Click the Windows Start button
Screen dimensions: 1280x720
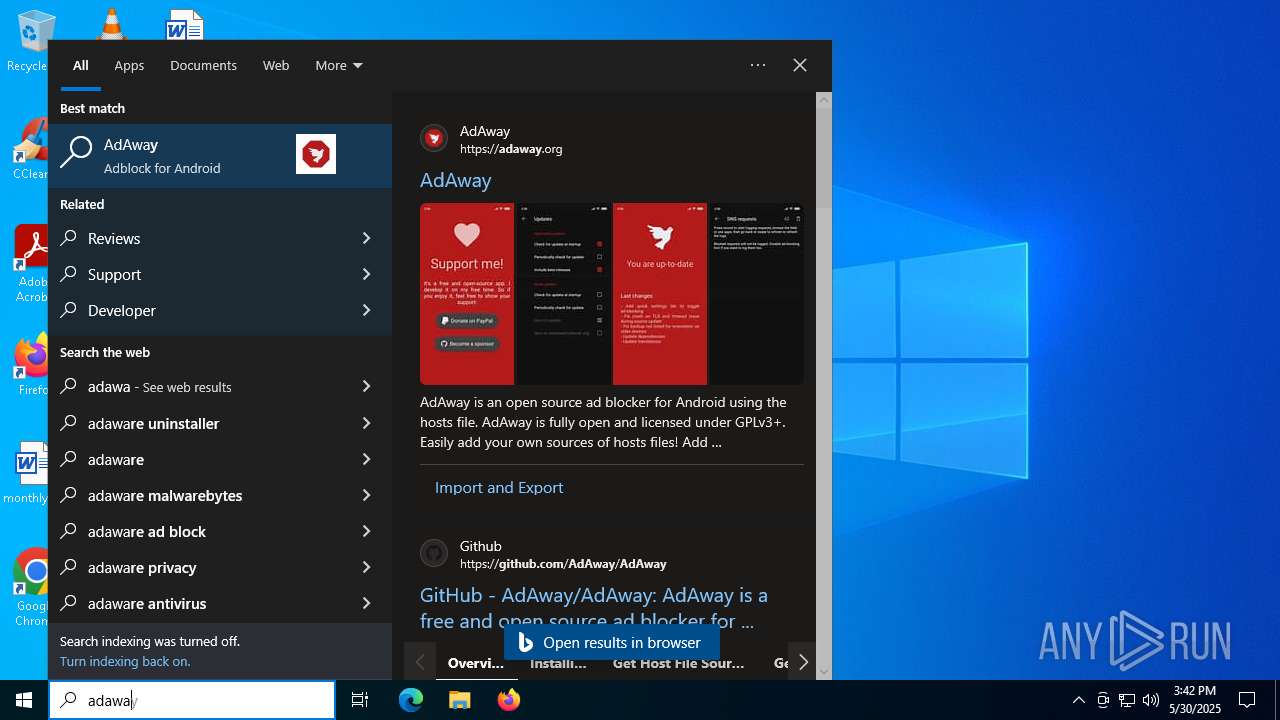tap(24, 700)
